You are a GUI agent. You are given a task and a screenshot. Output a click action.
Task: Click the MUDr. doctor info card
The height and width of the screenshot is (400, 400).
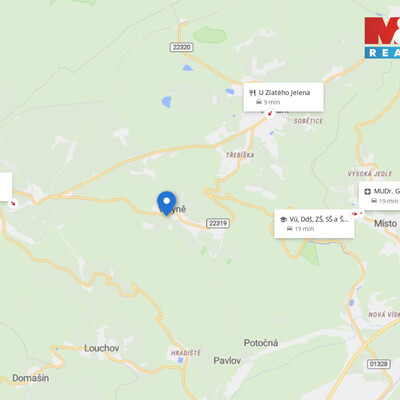(379, 196)
